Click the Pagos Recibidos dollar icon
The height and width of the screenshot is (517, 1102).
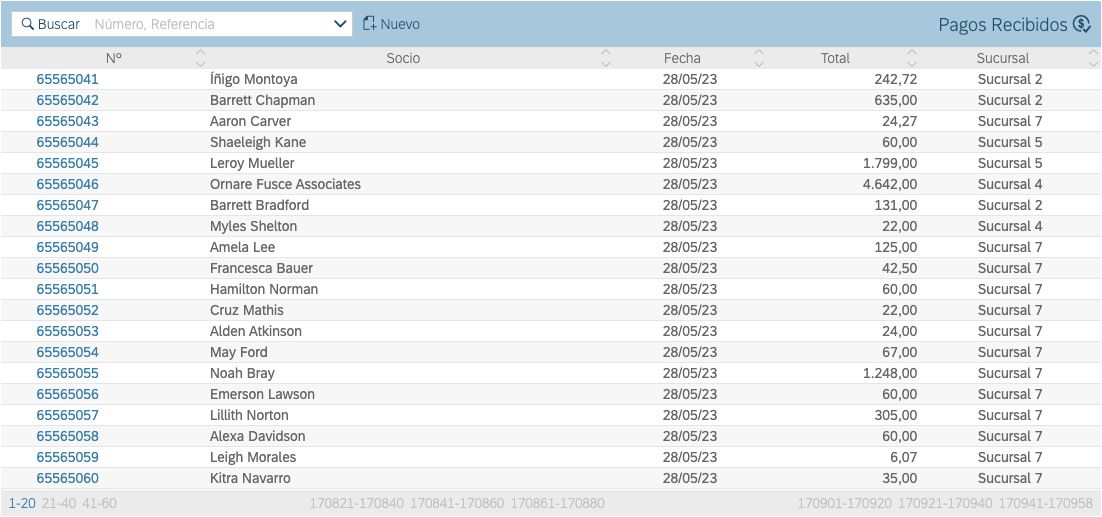coord(1081,24)
